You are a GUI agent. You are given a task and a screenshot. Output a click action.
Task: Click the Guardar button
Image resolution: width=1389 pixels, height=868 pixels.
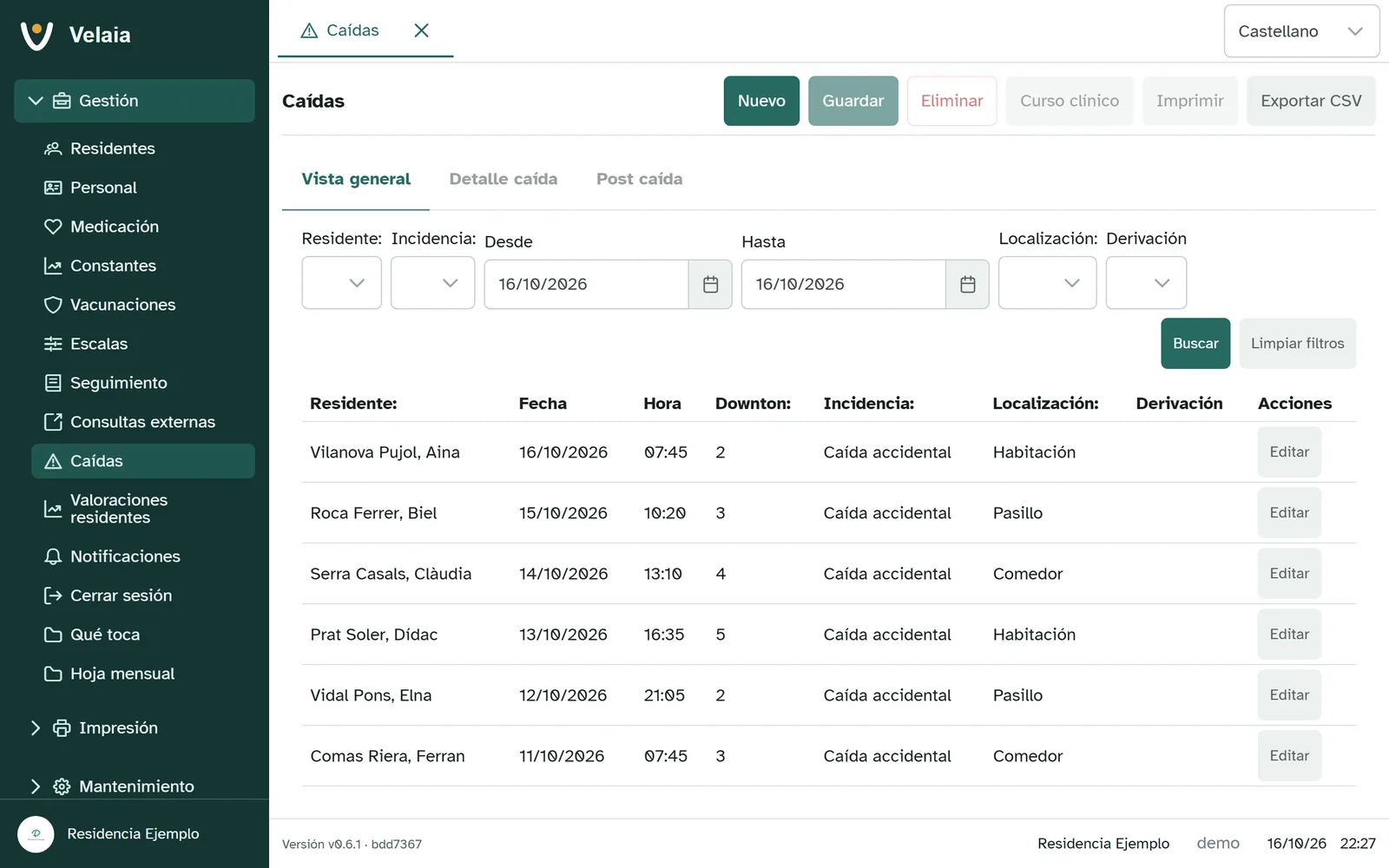coord(853,101)
